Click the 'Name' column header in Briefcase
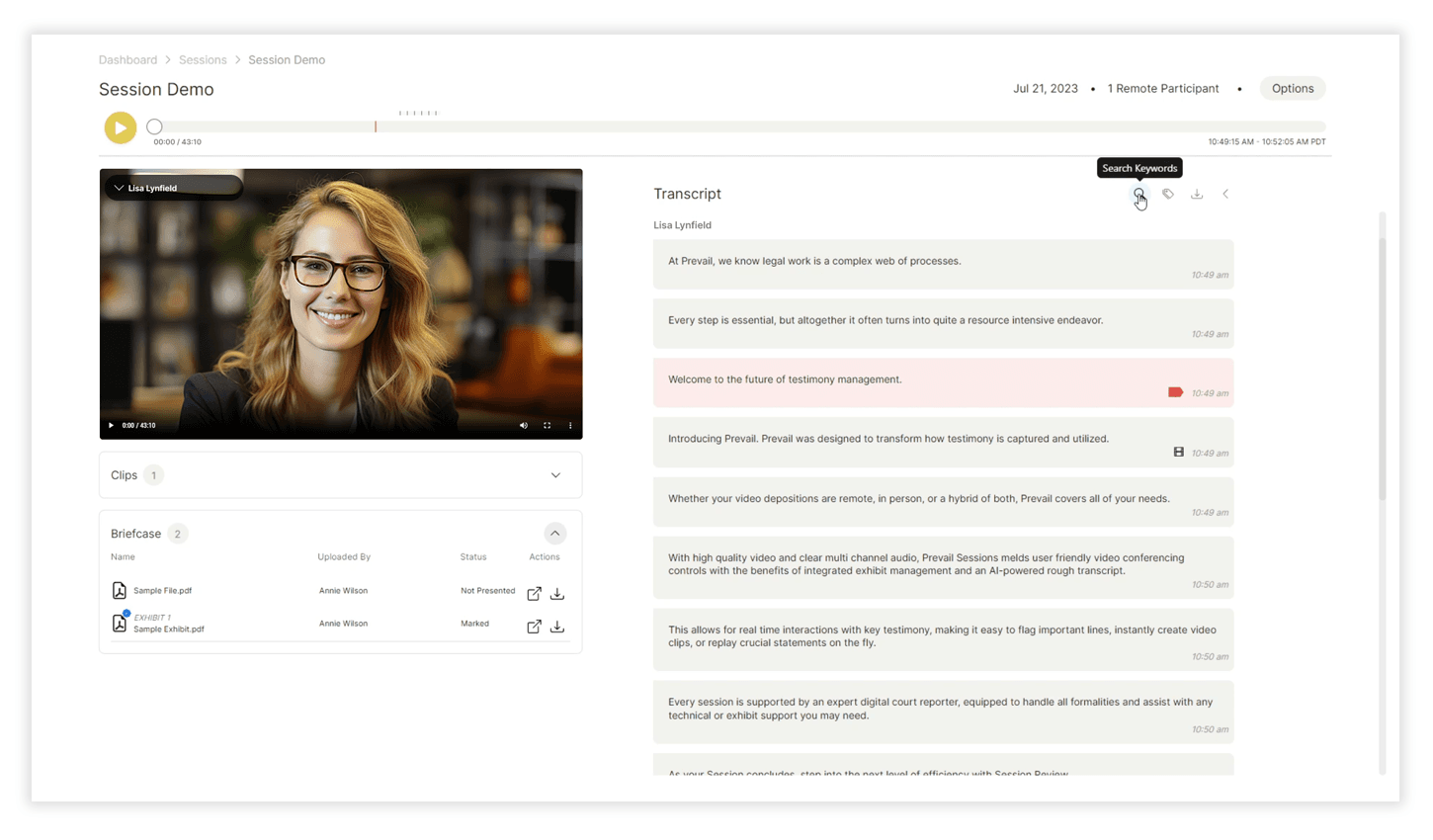 pyautogui.click(x=123, y=556)
